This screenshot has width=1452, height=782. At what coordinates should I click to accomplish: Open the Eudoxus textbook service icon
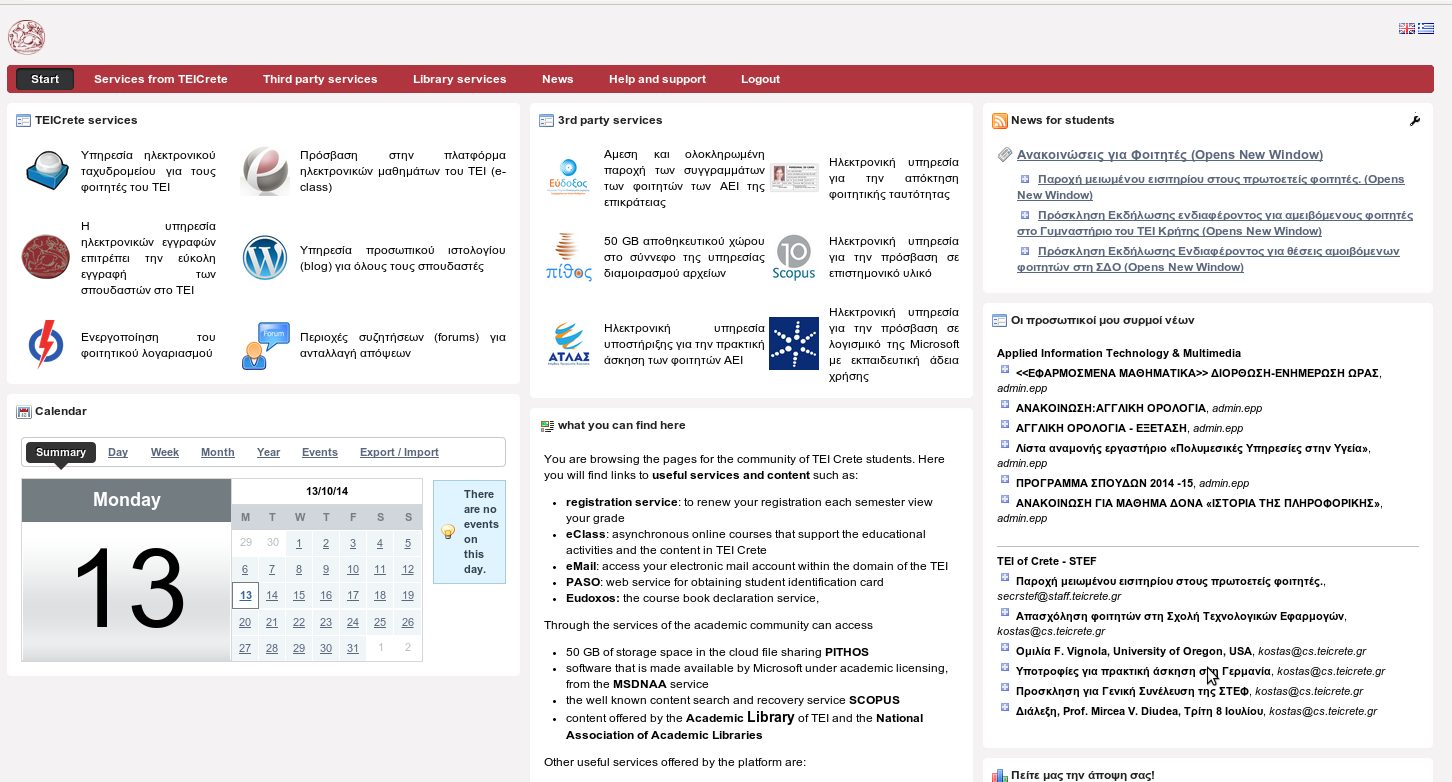click(x=568, y=177)
